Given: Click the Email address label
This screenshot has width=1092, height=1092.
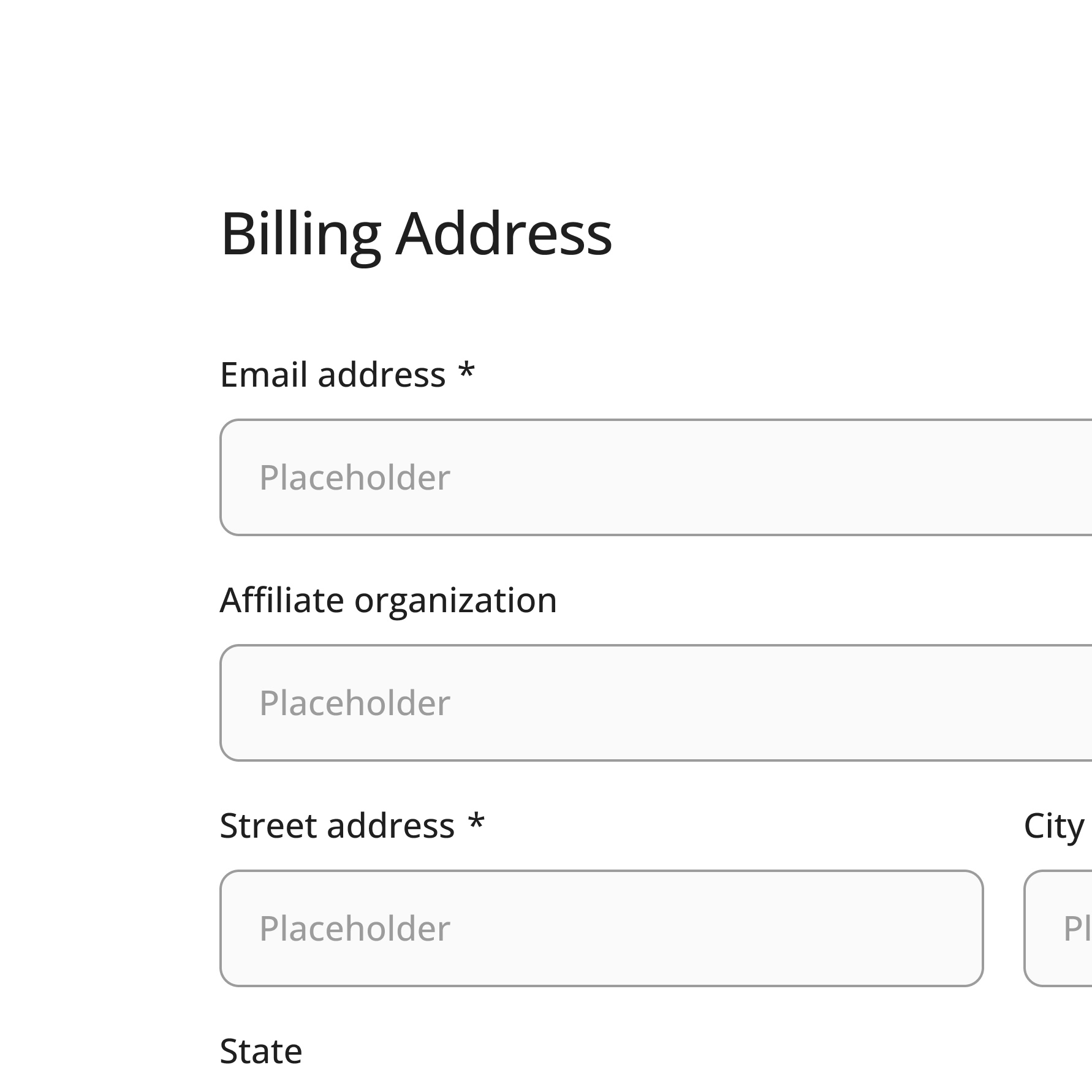Looking at the screenshot, I should click(x=334, y=373).
